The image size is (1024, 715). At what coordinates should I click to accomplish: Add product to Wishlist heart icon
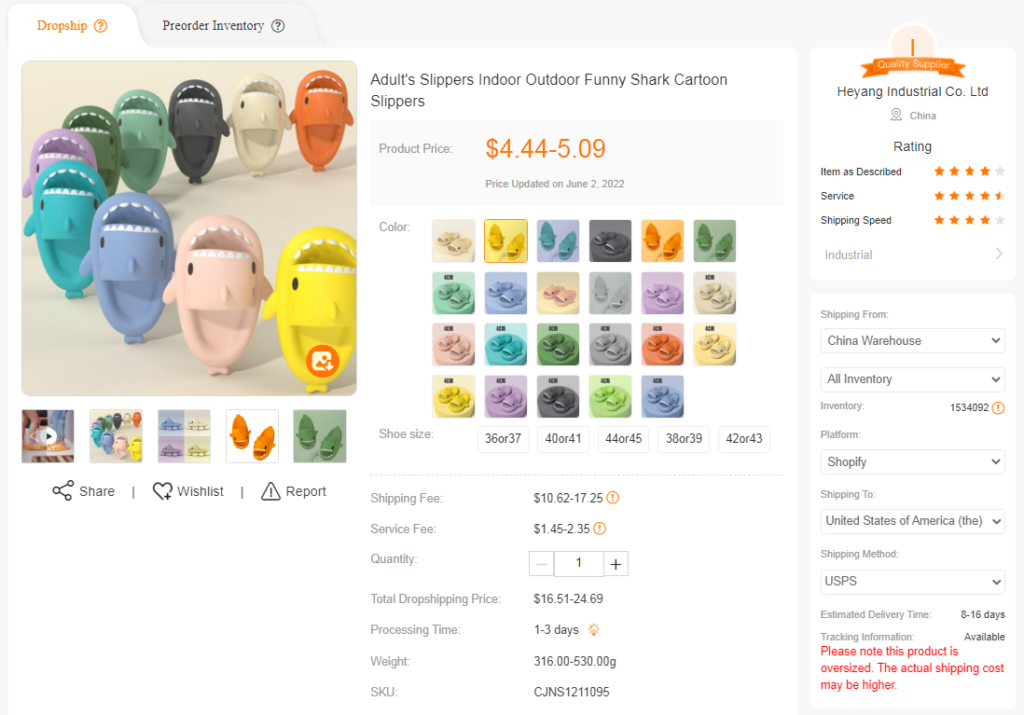coord(162,490)
